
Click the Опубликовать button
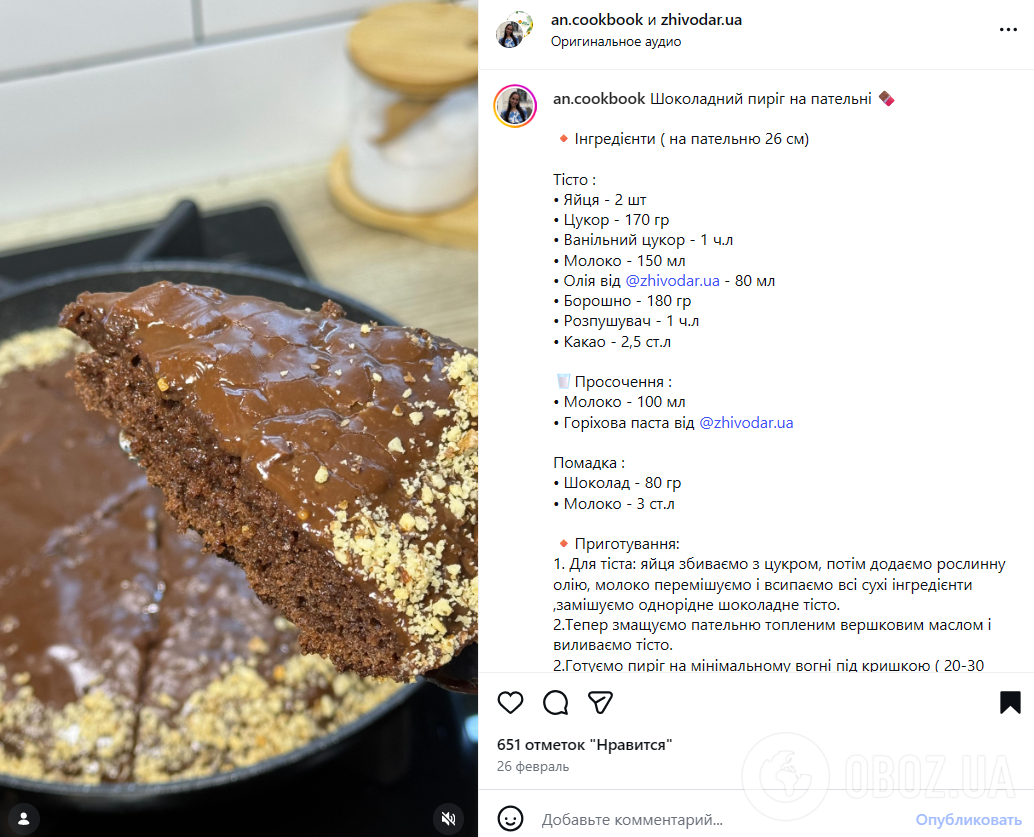968,820
